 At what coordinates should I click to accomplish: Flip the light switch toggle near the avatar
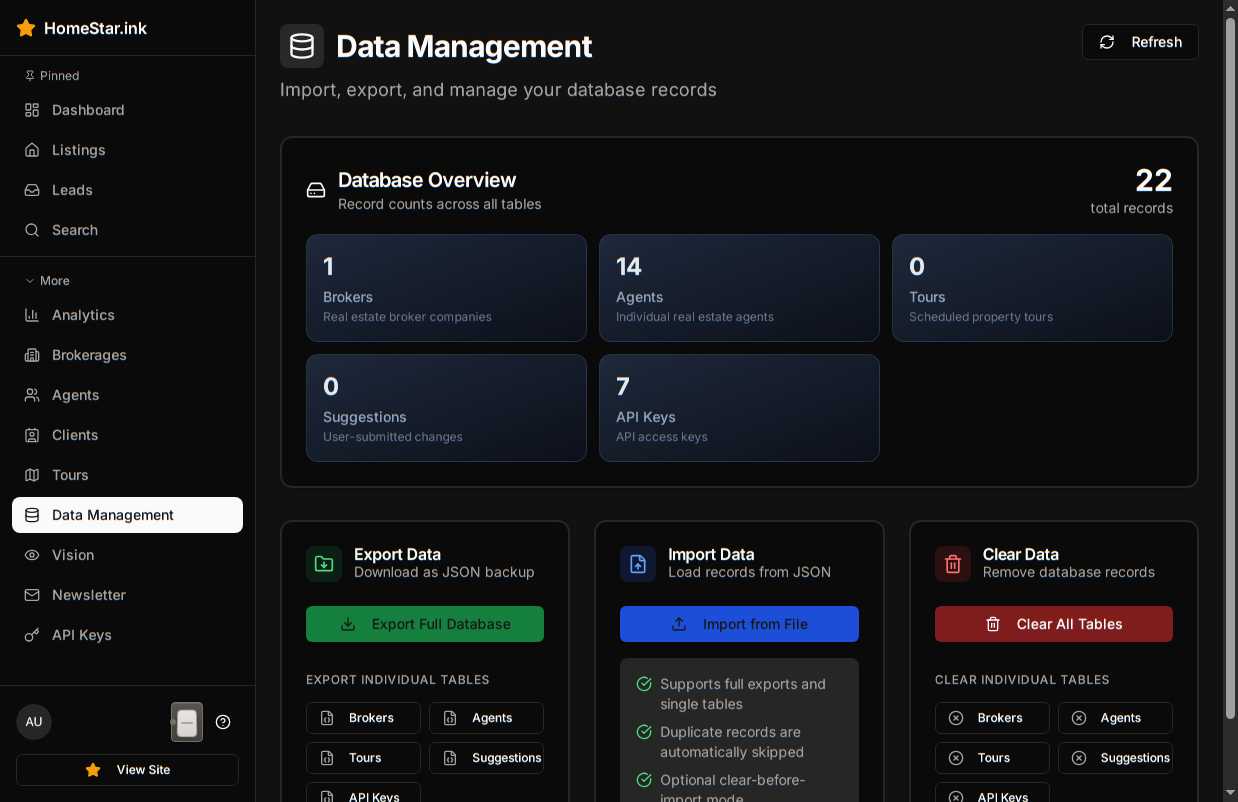point(187,722)
